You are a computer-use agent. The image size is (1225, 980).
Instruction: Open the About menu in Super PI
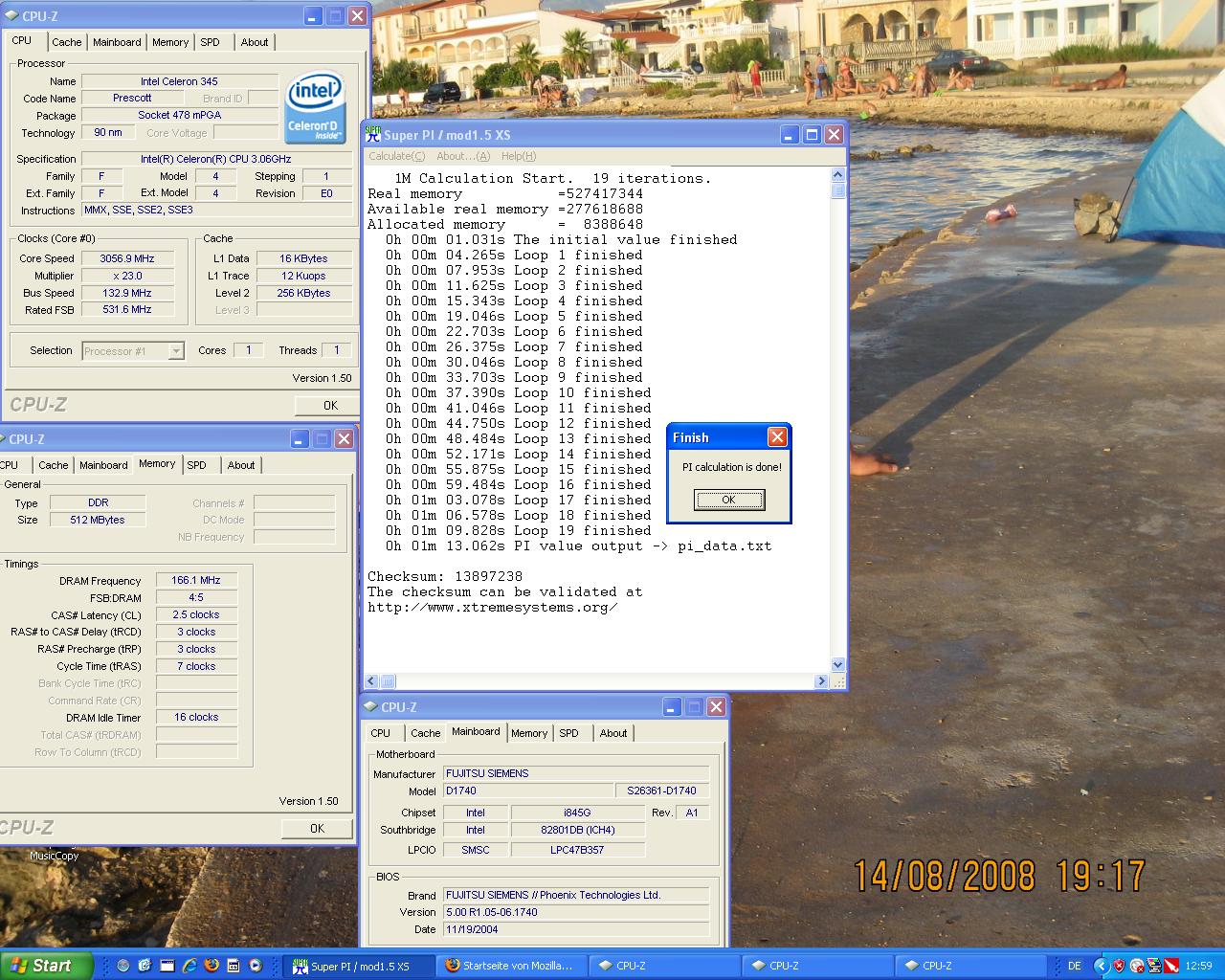pyautogui.click(x=462, y=156)
